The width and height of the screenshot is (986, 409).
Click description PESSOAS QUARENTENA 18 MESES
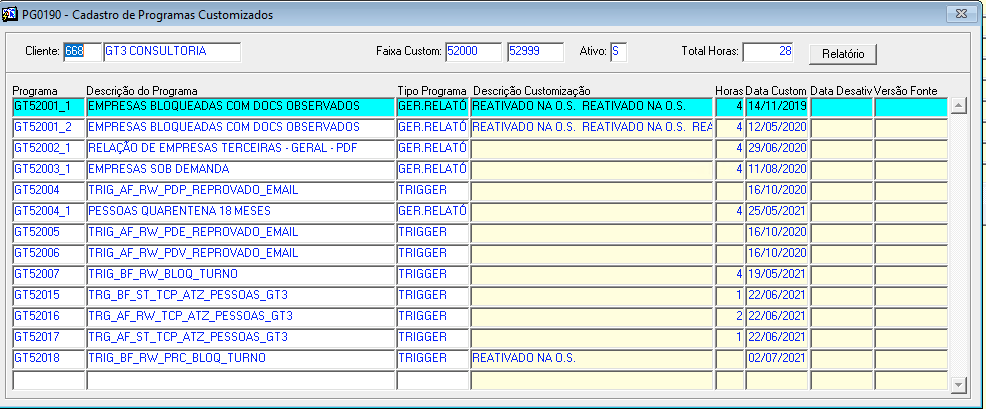click(x=241, y=211)
